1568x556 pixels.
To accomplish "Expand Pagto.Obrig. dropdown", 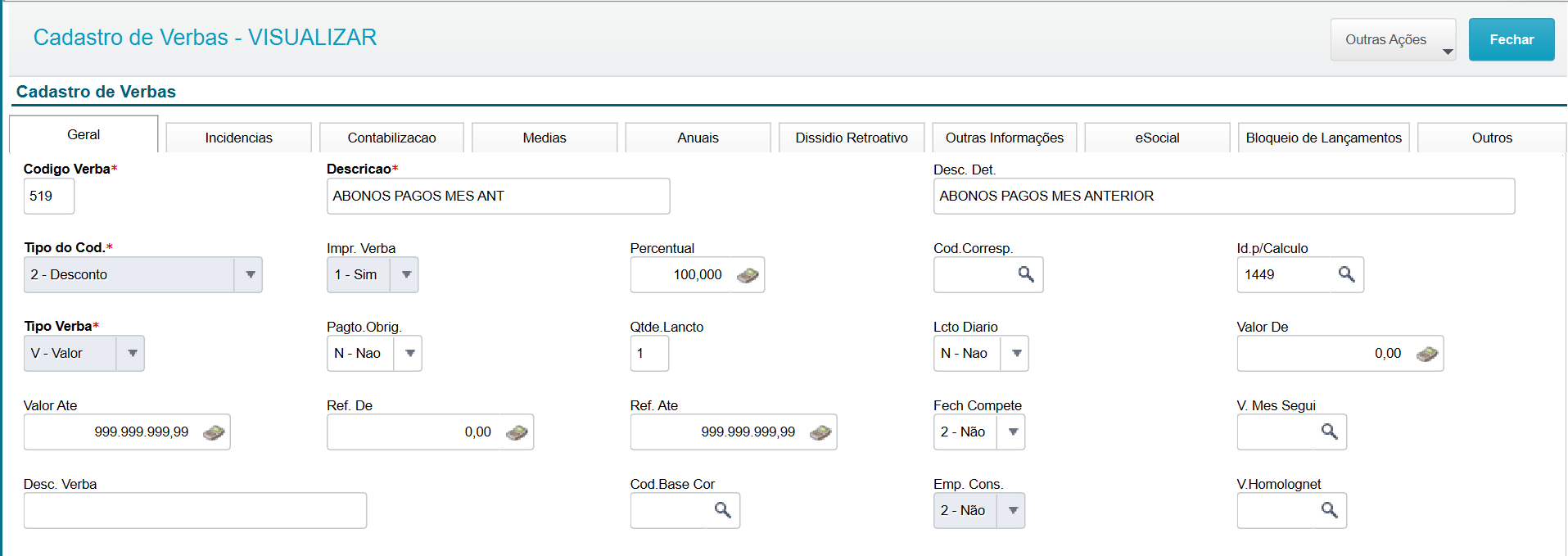I will coord(409,354).
